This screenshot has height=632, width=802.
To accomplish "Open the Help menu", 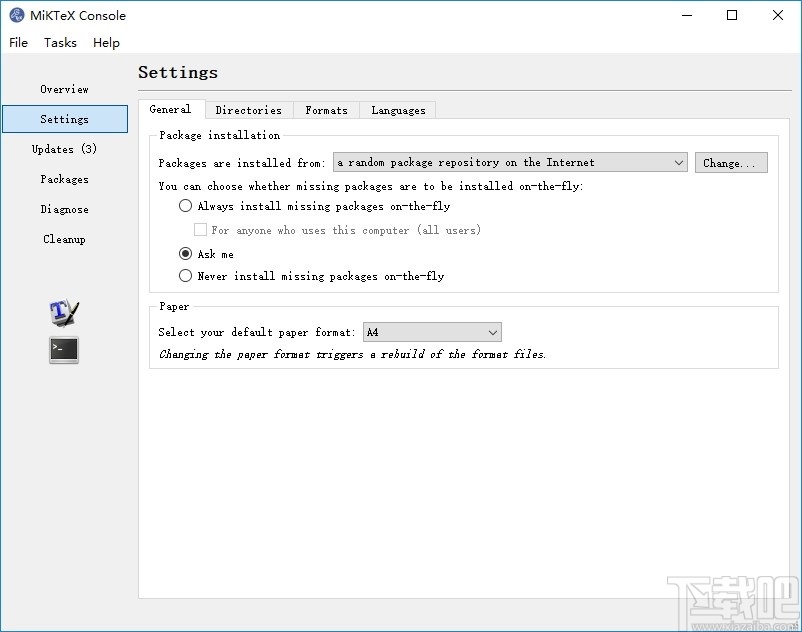I will pyautogui.click(x=106, y=43).
